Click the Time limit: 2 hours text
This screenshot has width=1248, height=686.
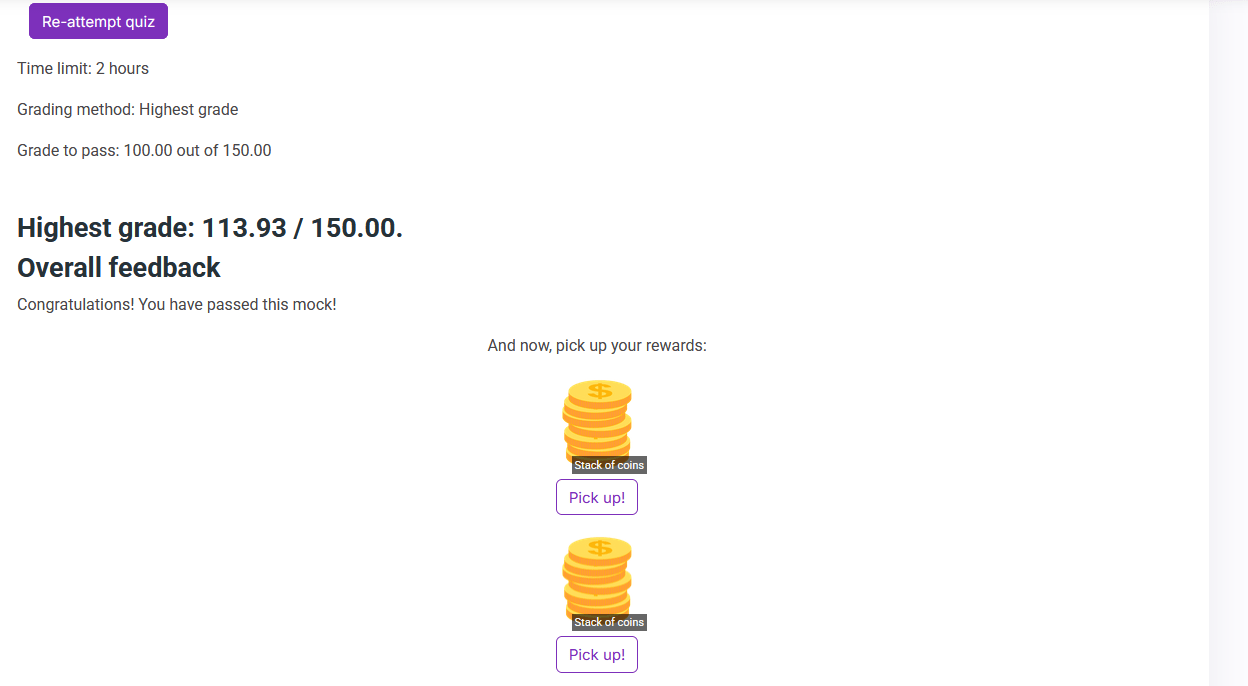83,69
